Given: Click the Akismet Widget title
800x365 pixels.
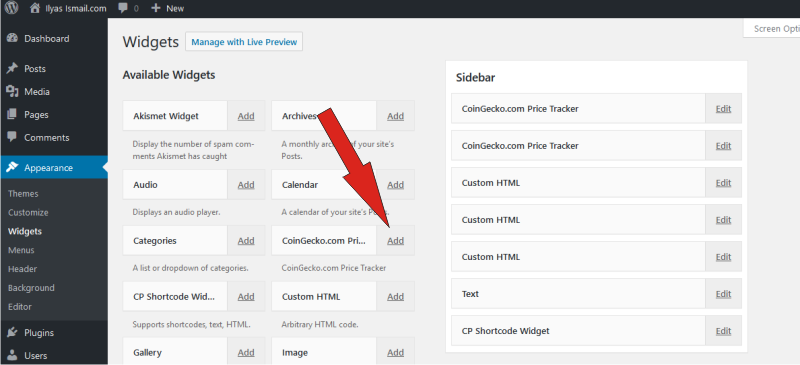Looking at the screenshot, I should [166, 116].
